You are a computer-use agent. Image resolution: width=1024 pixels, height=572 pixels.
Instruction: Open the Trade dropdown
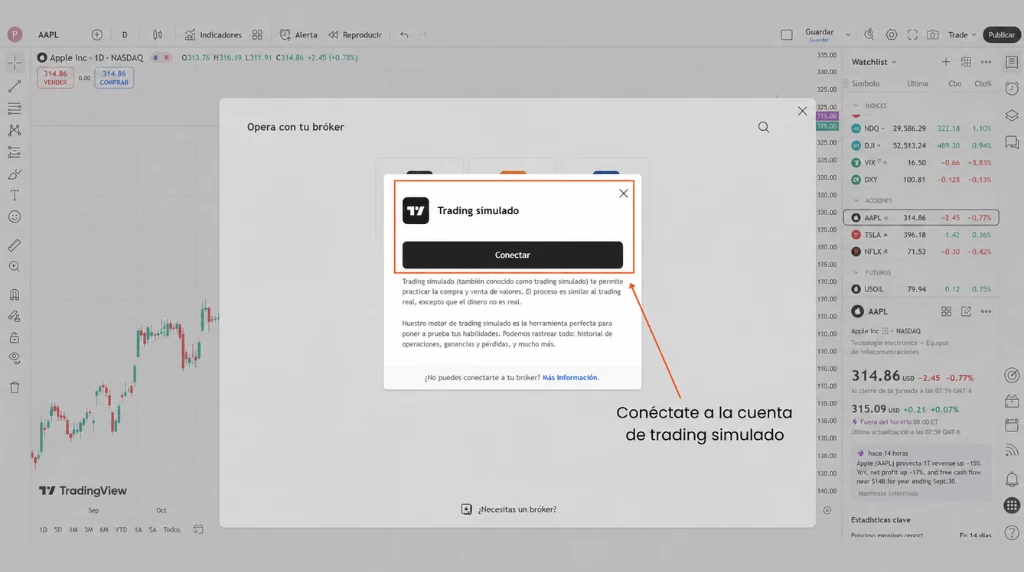pos(962,35)
